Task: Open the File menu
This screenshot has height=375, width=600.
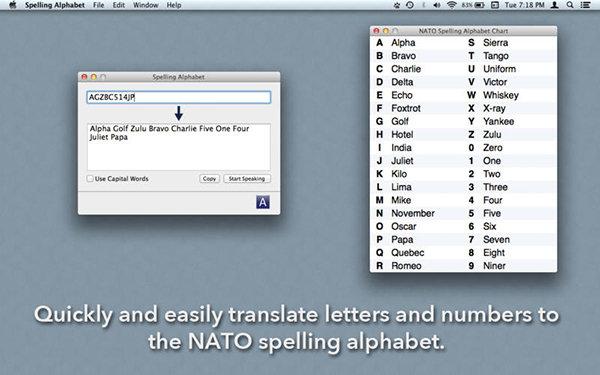Action: (x=98, y=5)
